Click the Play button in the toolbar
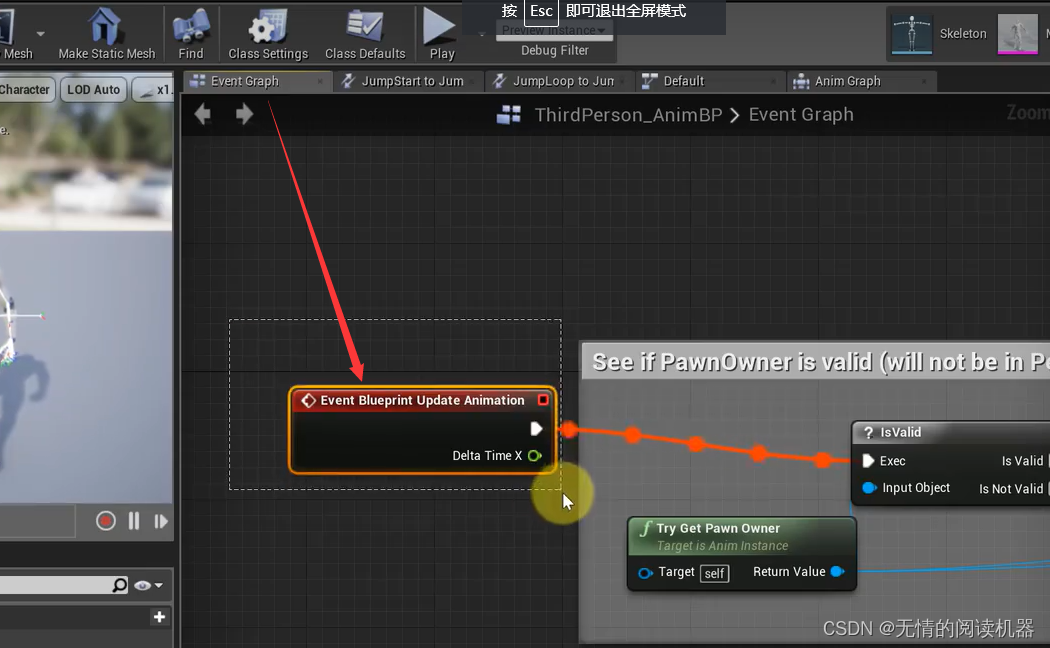This screenshot has height=648, width=1050. tap(441, 33)
